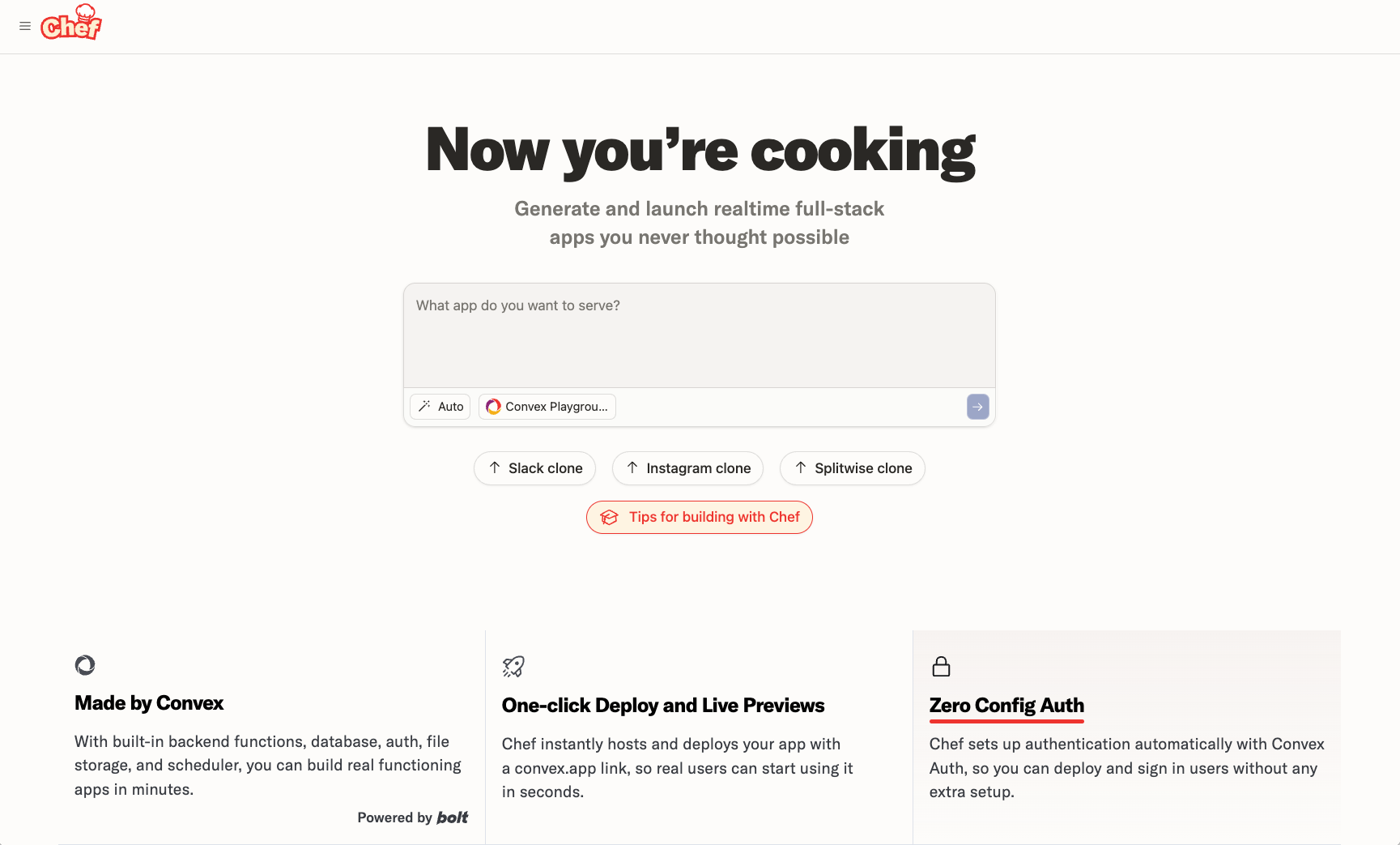Click the send arrow button

977,407
